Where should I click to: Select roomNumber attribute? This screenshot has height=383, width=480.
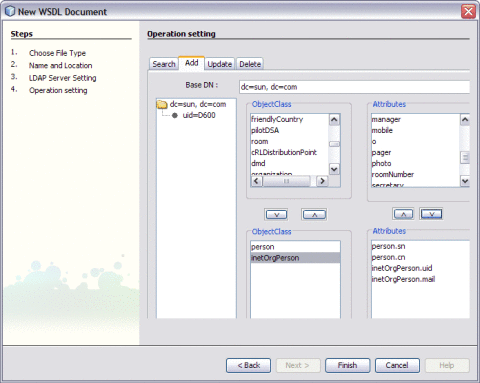tap(415, 174)
